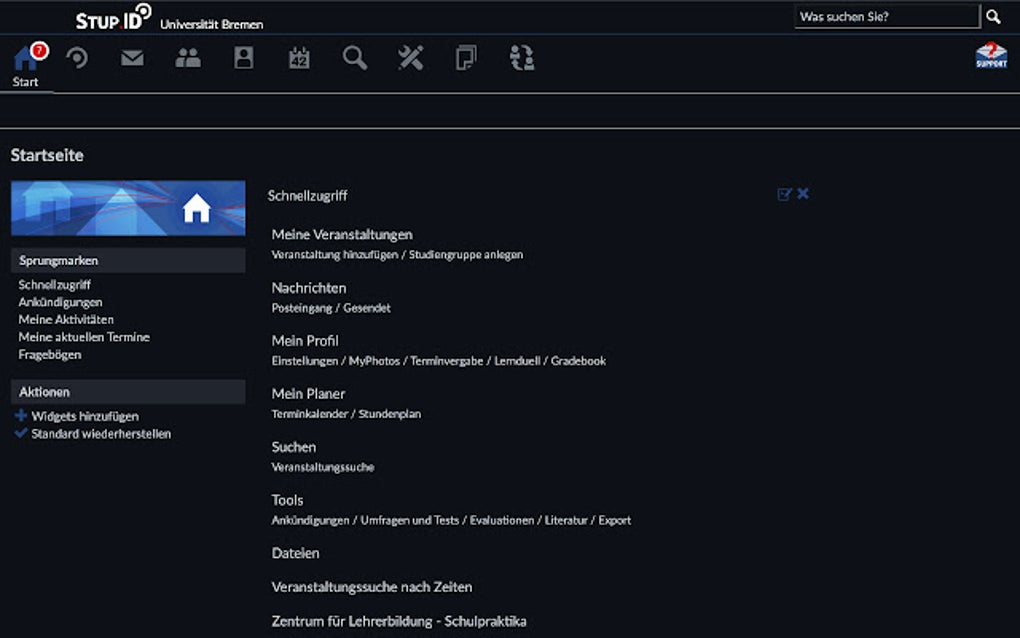Image resolution: width=1020 pixels, height=638 pixels.
Task: Click the plus icon for Widgets hinzufügen
Action: click(21, 415)
